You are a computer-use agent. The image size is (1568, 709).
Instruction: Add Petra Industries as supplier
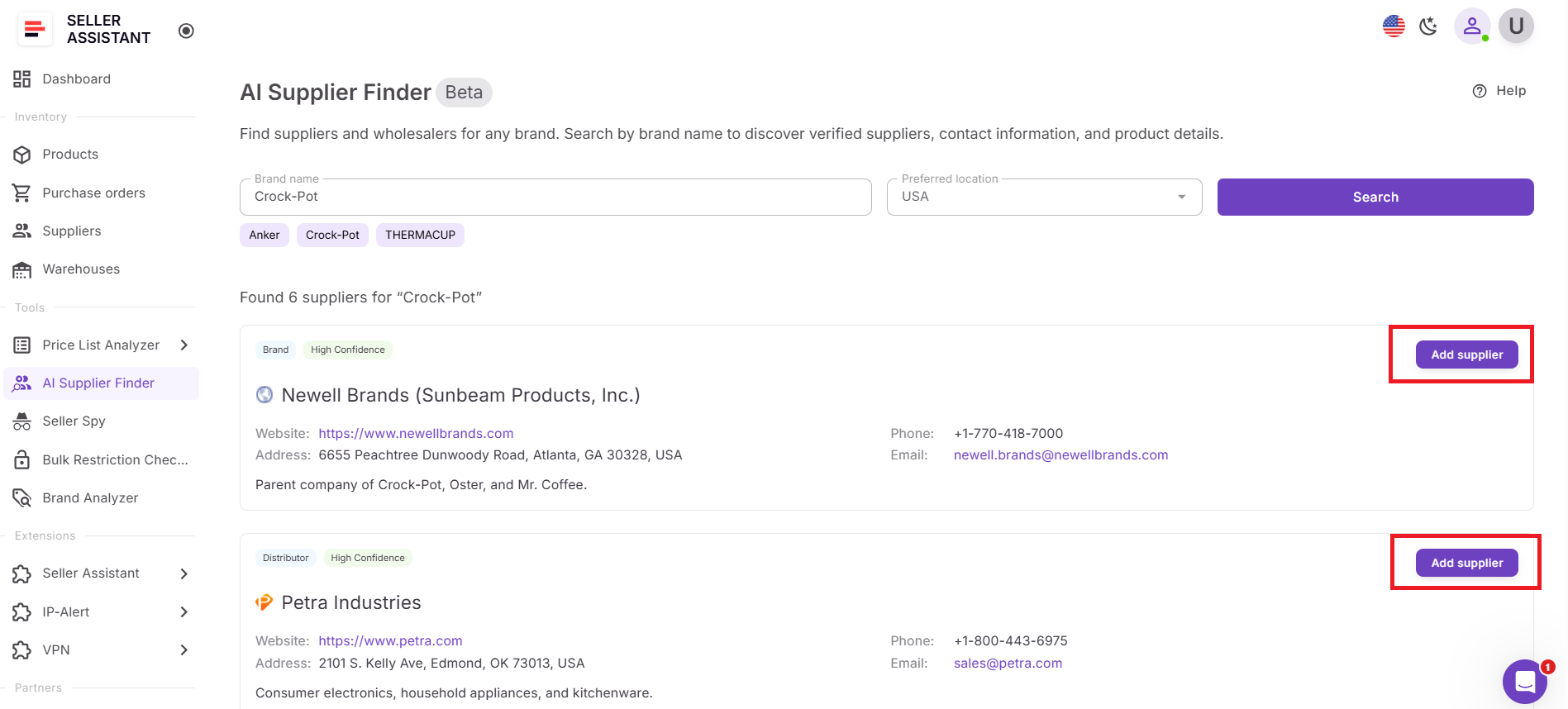pos(1467,563)
